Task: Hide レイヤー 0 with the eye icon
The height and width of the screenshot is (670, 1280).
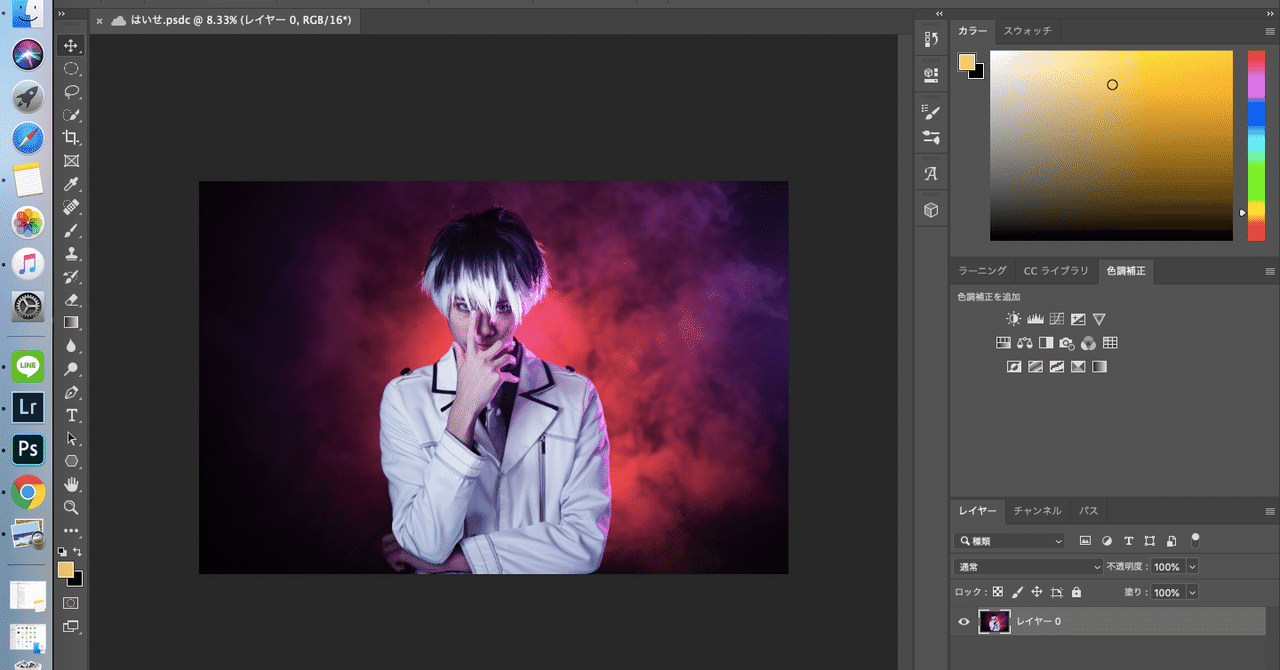Action: (964, 622)
